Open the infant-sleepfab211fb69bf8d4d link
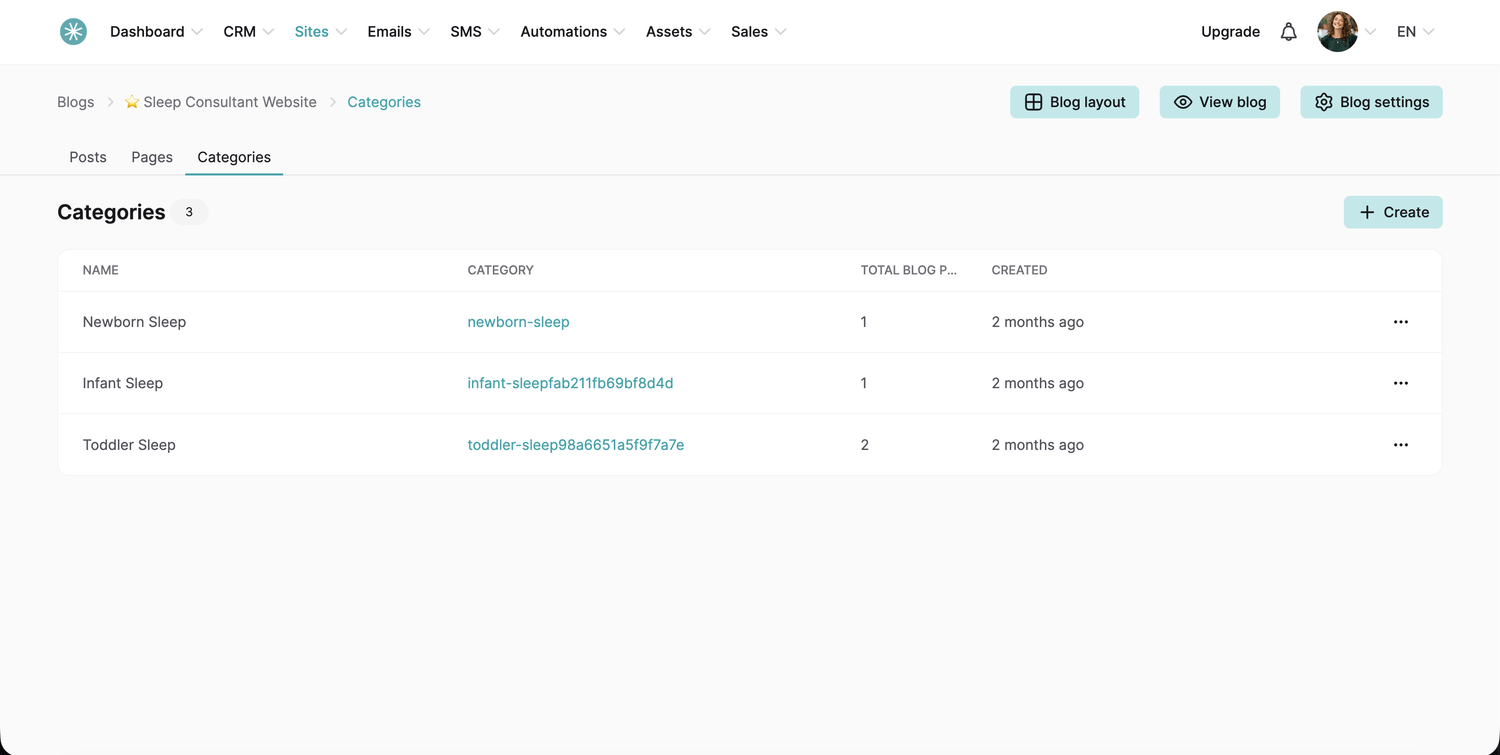Screen dimensions: 1500x755 tap(570, 383)
